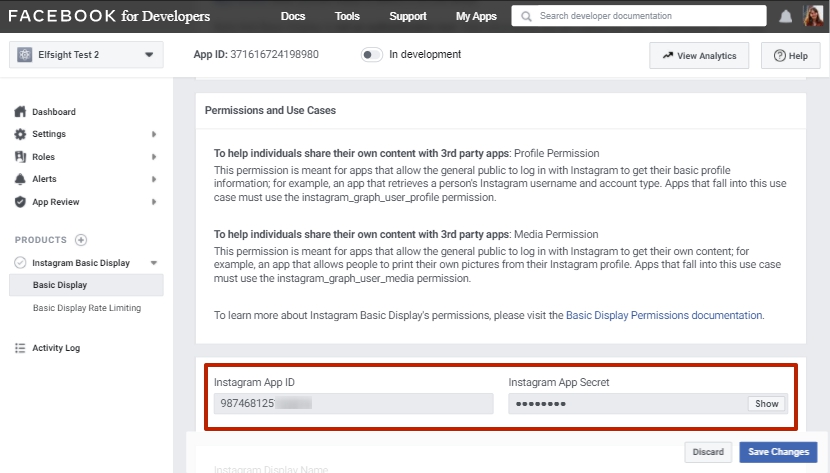Click the FACEBOOK for Developers logo
Viewport: 830px width, 473px height.
coord(109,16)
